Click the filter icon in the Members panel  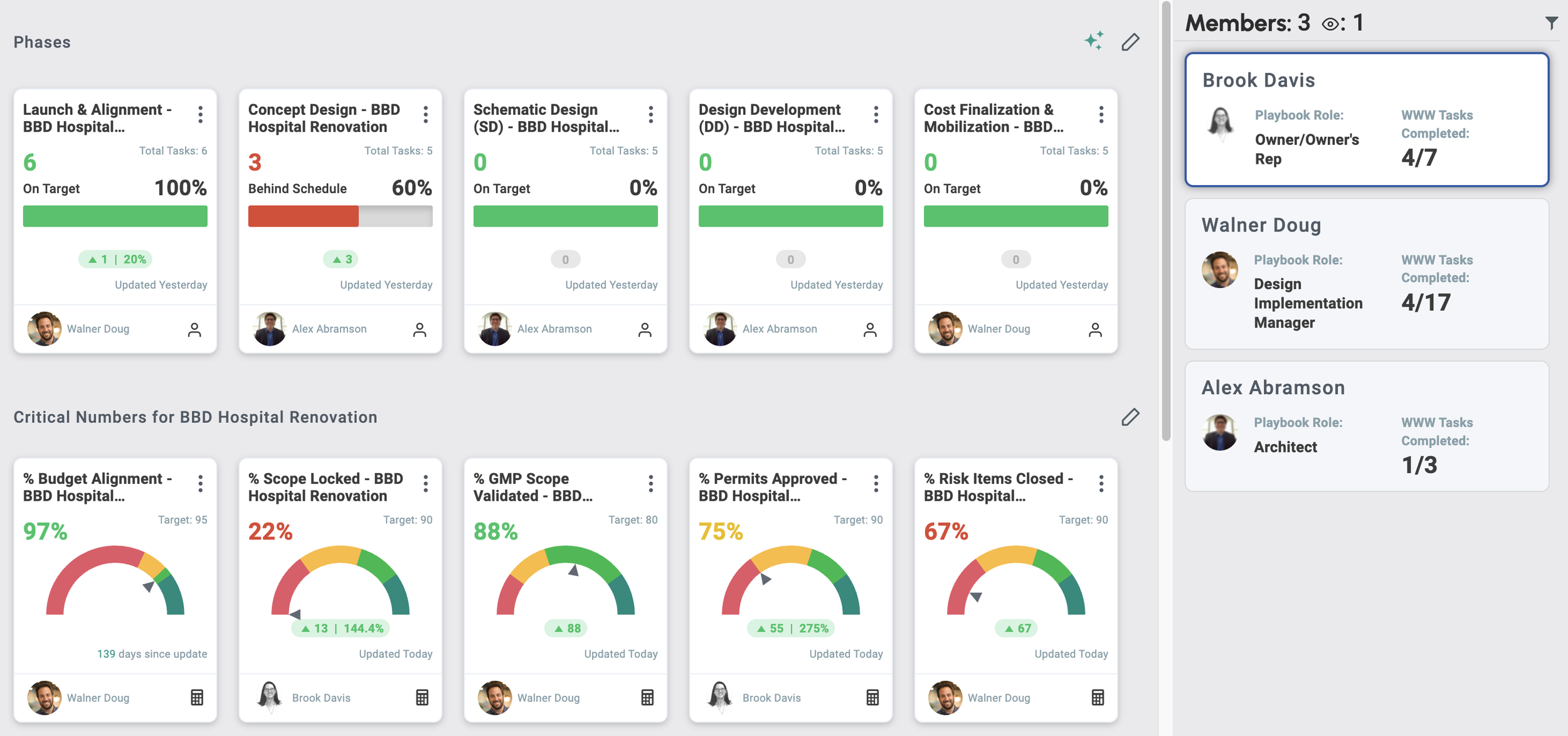point(1552,23)
